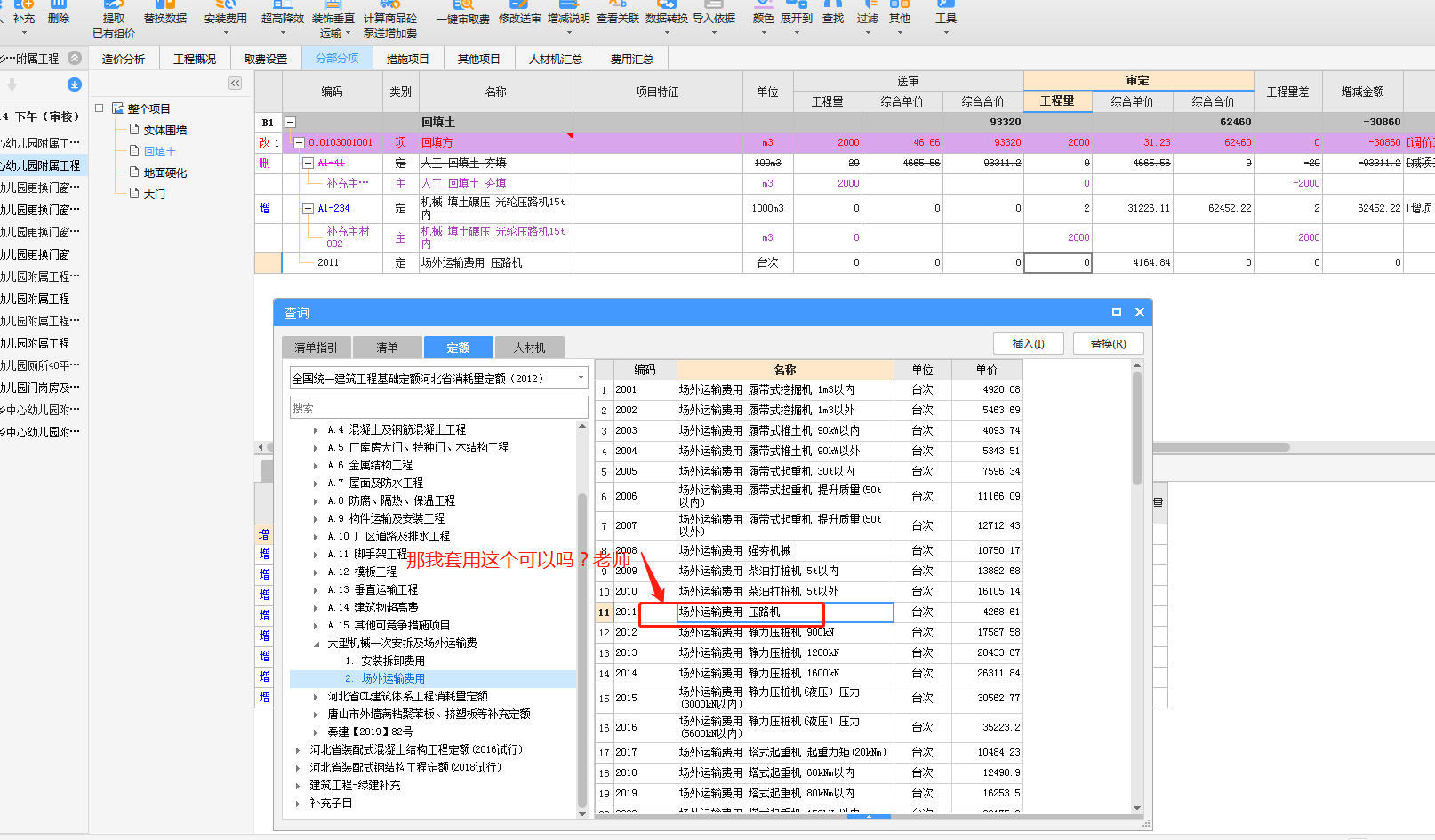Open the 人材机 tab in the 查询 dialog
The image size is (1435, 840).
click(x=529, y=348)
